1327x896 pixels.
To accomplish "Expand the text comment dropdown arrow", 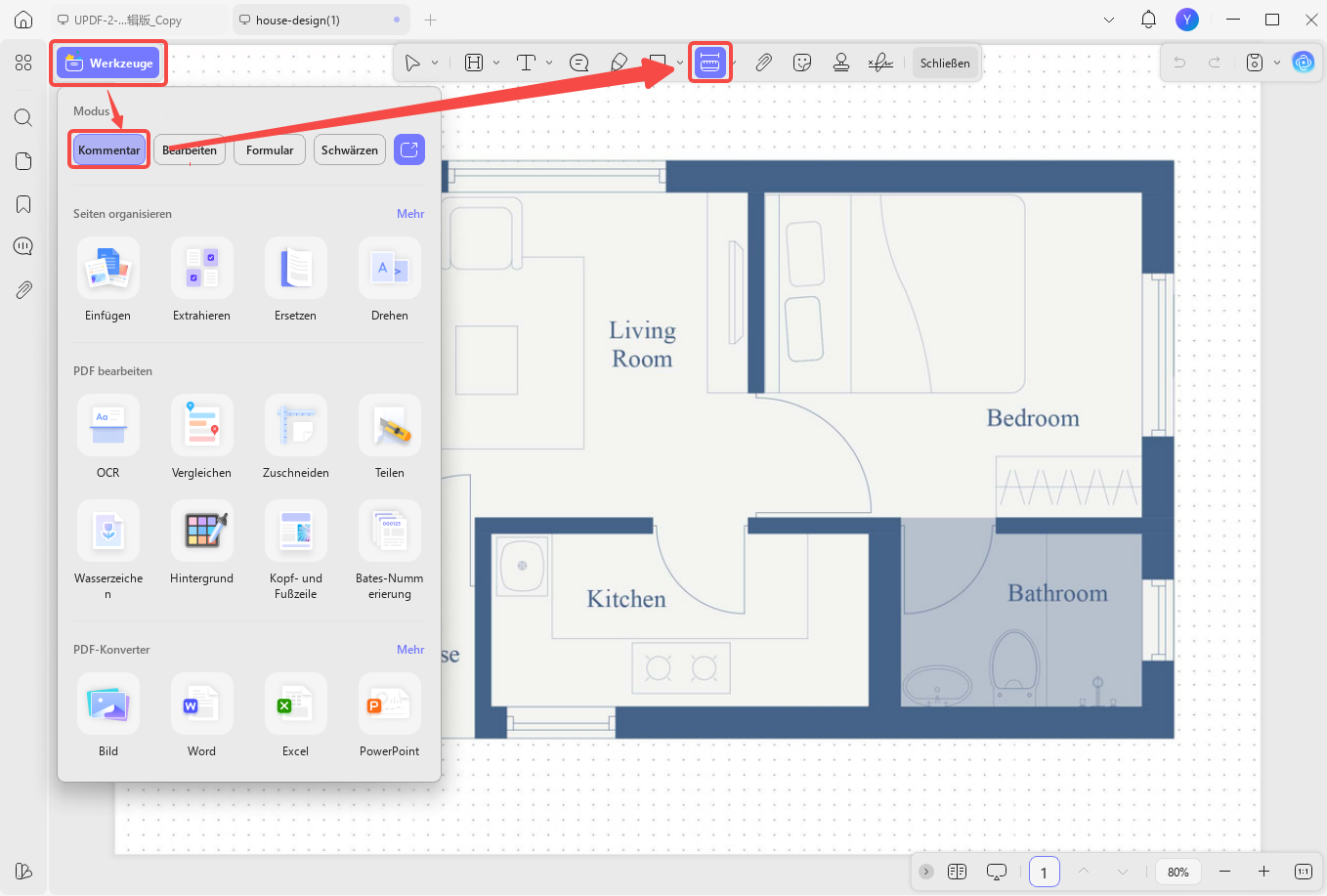I will pyautogui.click(x=549, y=63).
